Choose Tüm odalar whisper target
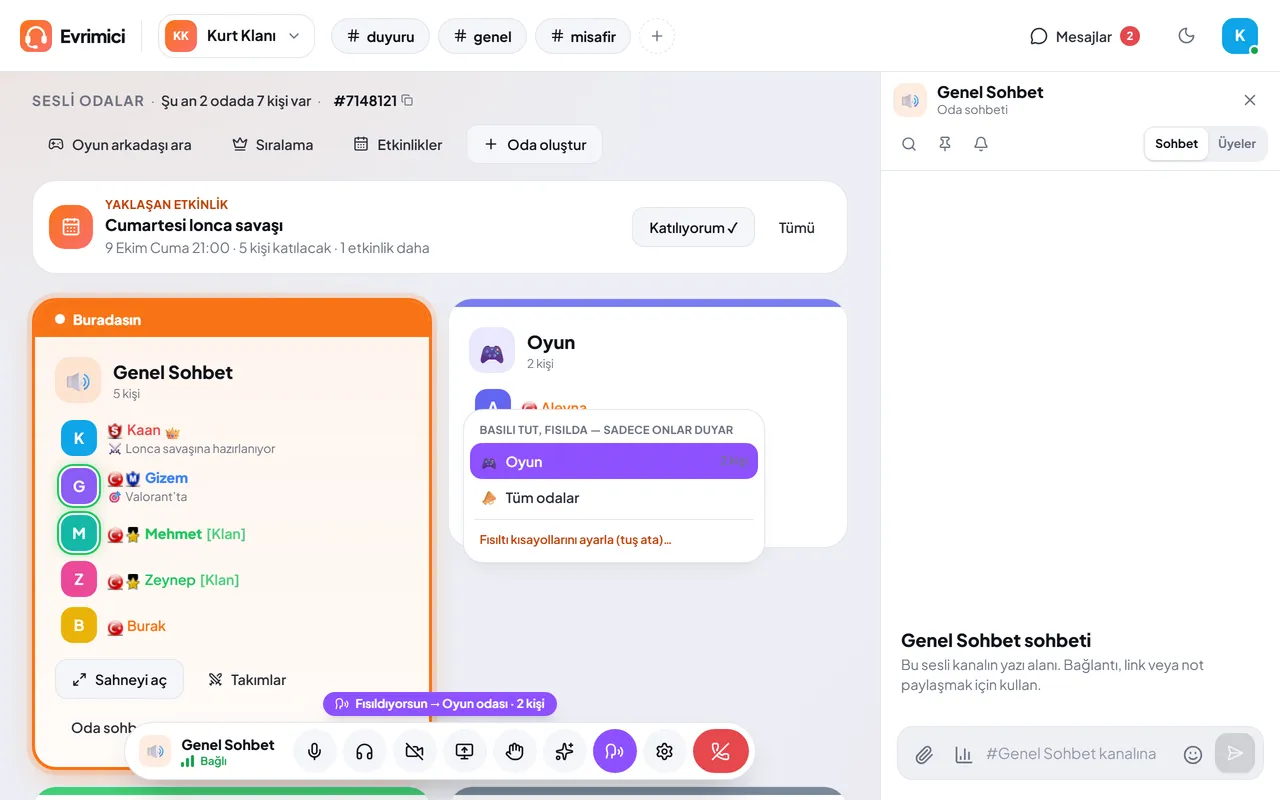This screenshot has width=1280, height=800. (614, 497)
